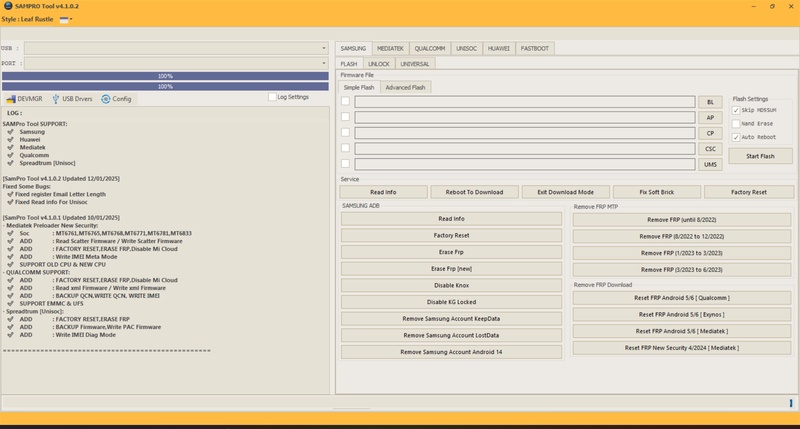800x429 pixels.
Task: Click Reboot To Download button
Action: 474,192
